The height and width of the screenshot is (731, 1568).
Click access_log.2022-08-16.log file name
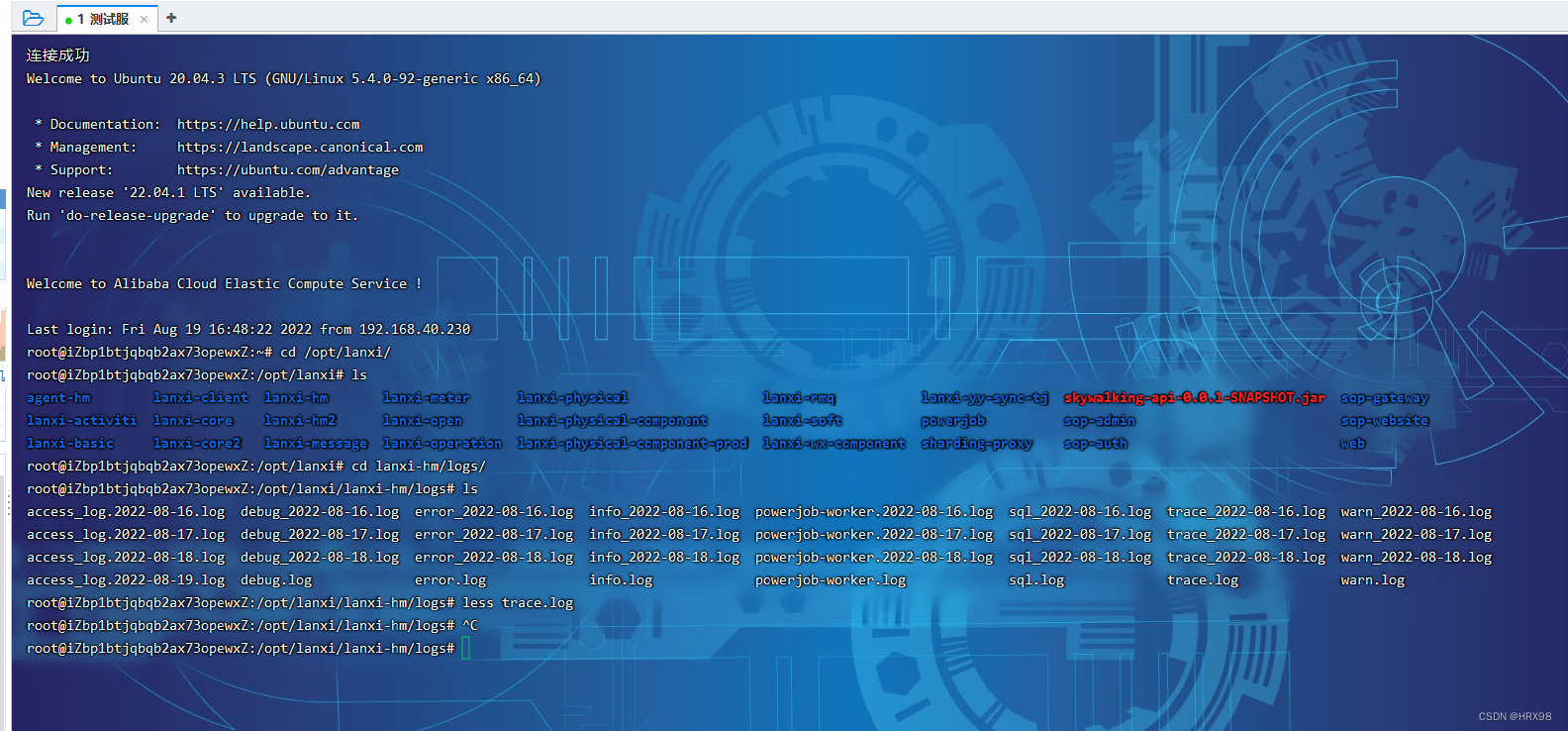click(x=126, y=511)
